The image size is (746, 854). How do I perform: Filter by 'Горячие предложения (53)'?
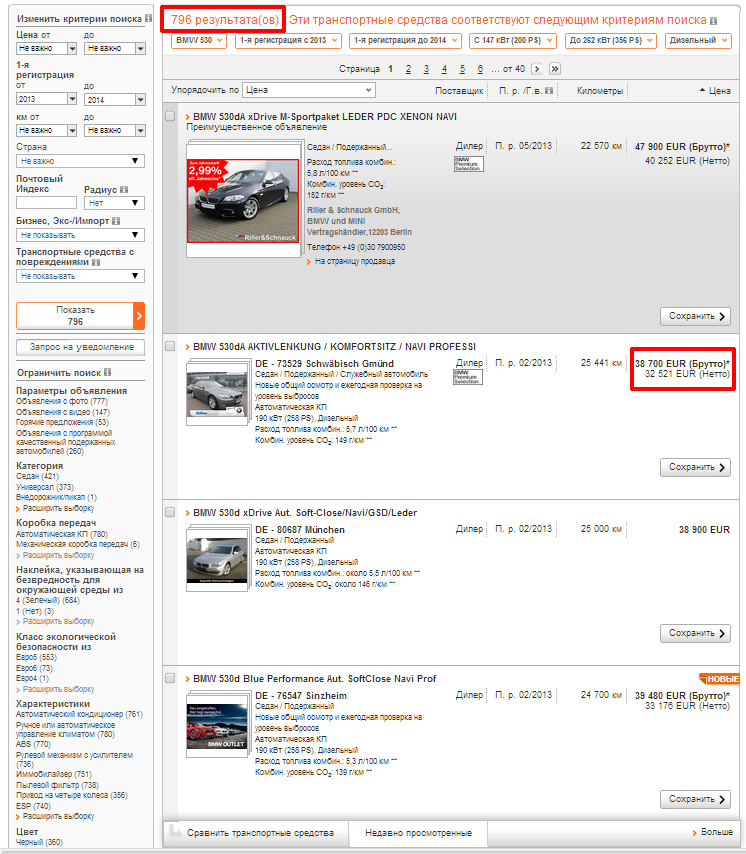(62, 422)
